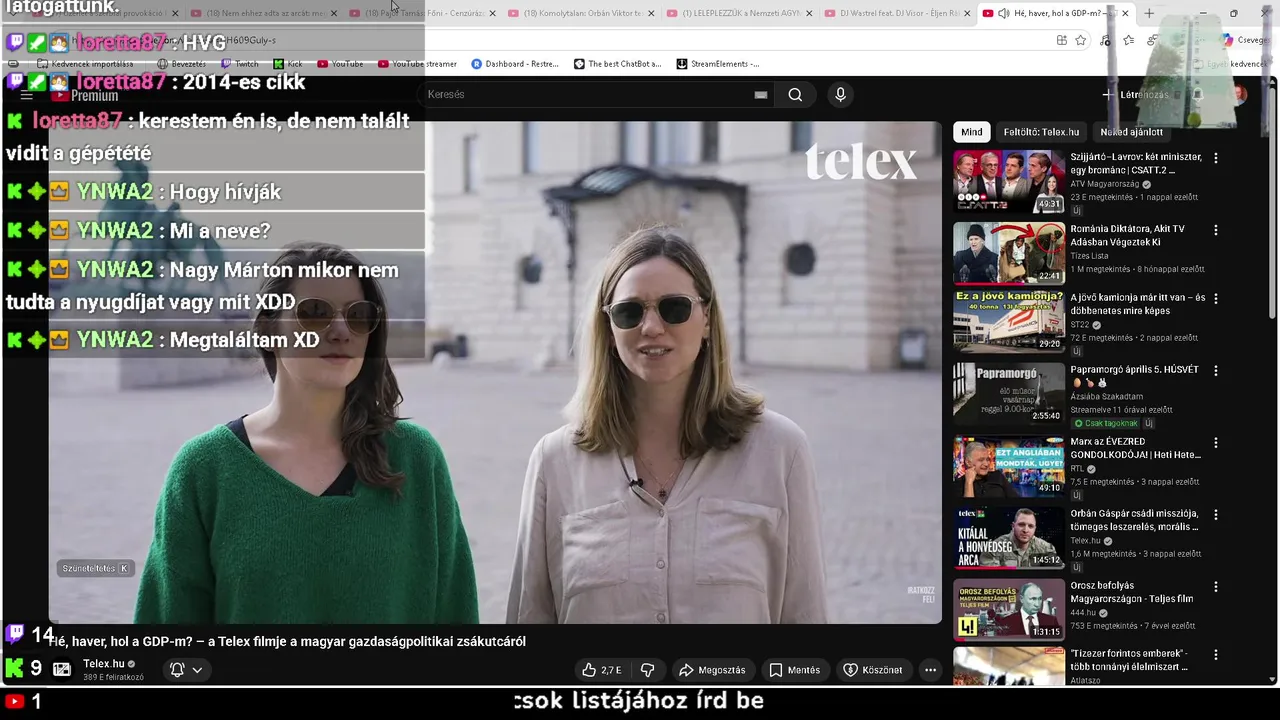Switch to the Komolytalan: Orbán Viktor tab

tap(580, 13)
